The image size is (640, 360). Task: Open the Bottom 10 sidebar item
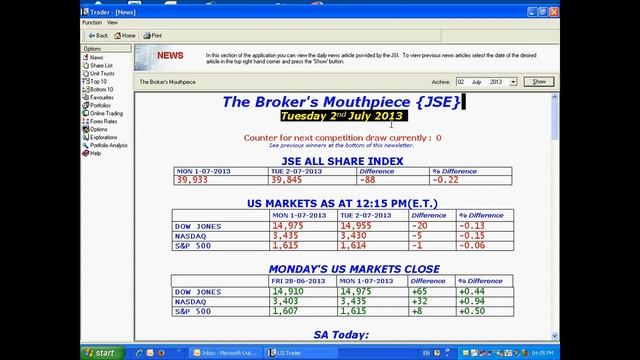(x=98, y=89)
